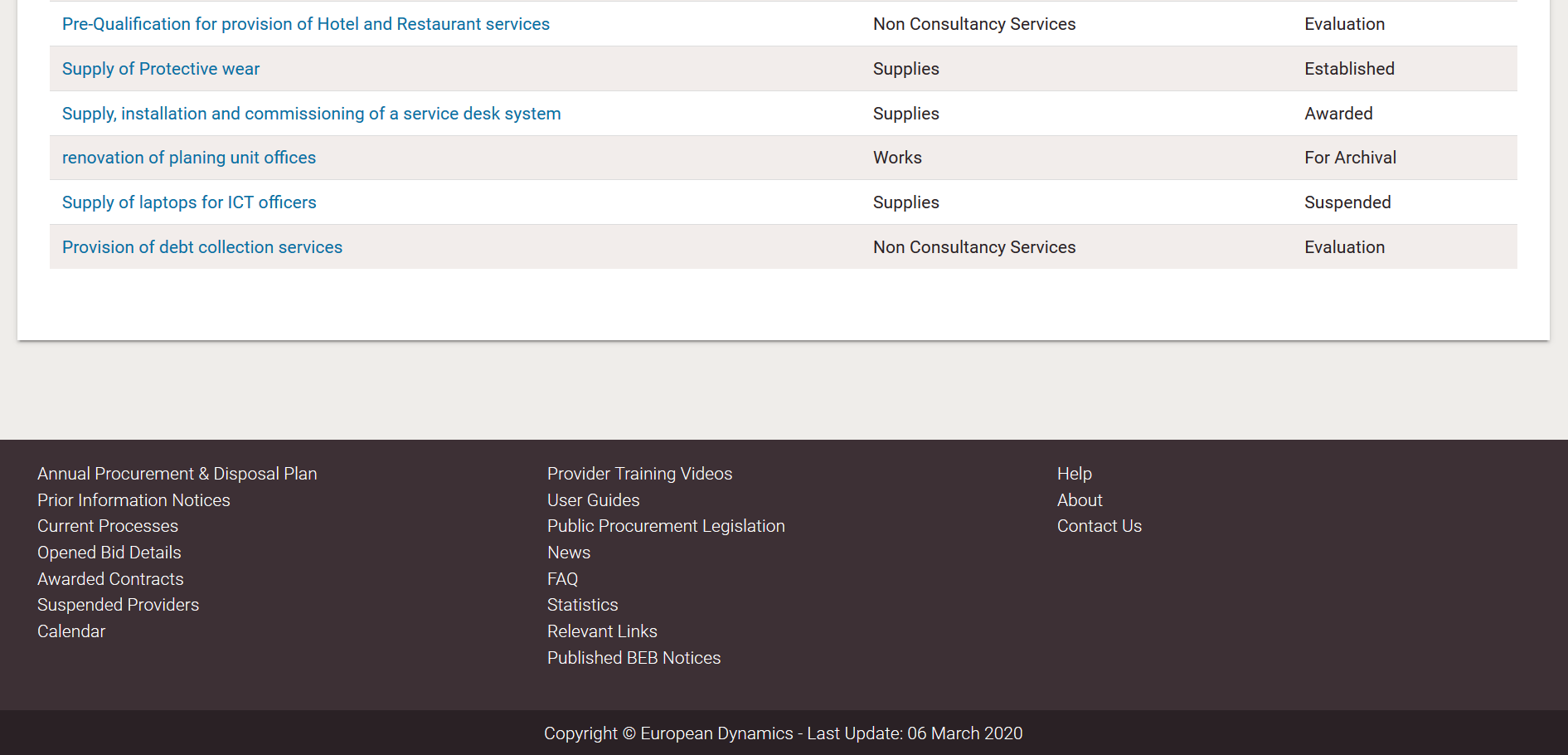Image resolution: width=1568 pixels, height=755 pixels.
Task: Navigate to Current Processes
Action: [108, 526]
